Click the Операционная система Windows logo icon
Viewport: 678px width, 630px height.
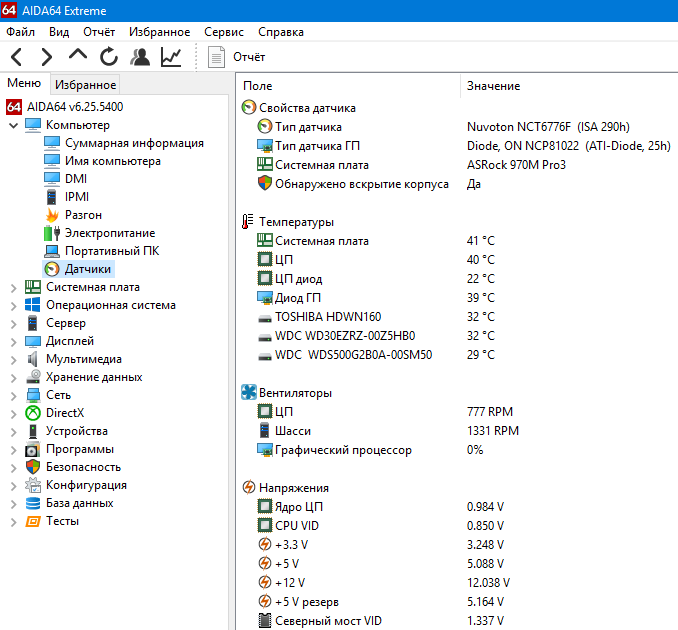(33, 305)
